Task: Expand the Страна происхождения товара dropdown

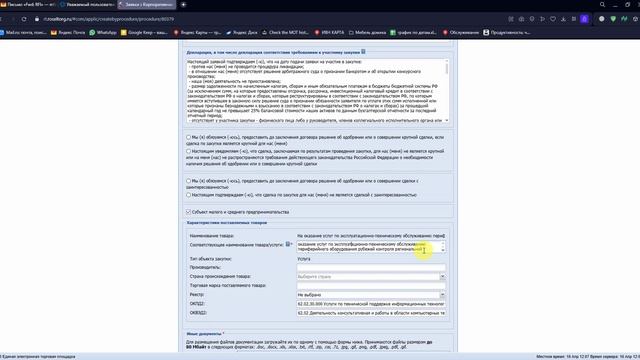Action: coord(442,277)
